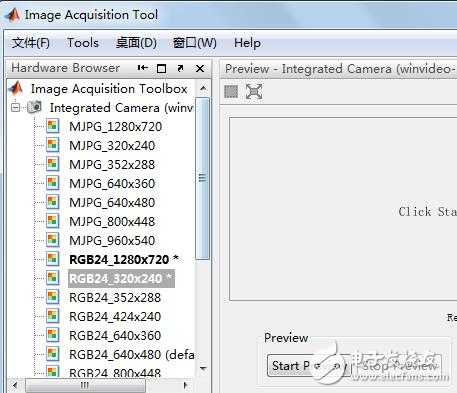Click the format icon beside MJPG_1280x720

pos(53,126)
